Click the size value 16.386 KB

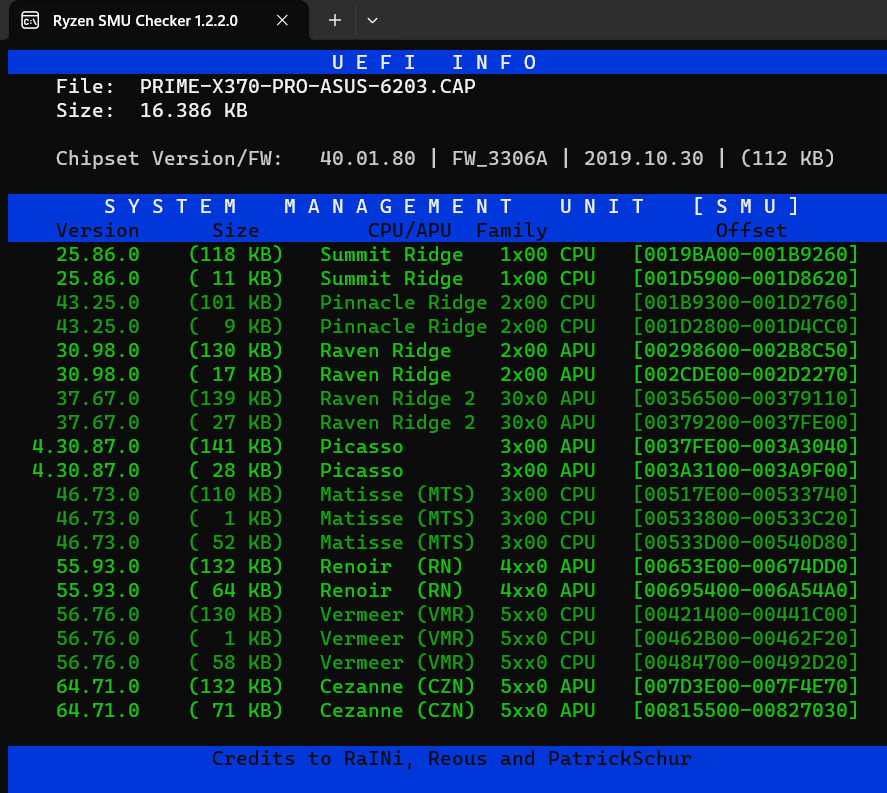pyautogui.click(x=193, y=110)
